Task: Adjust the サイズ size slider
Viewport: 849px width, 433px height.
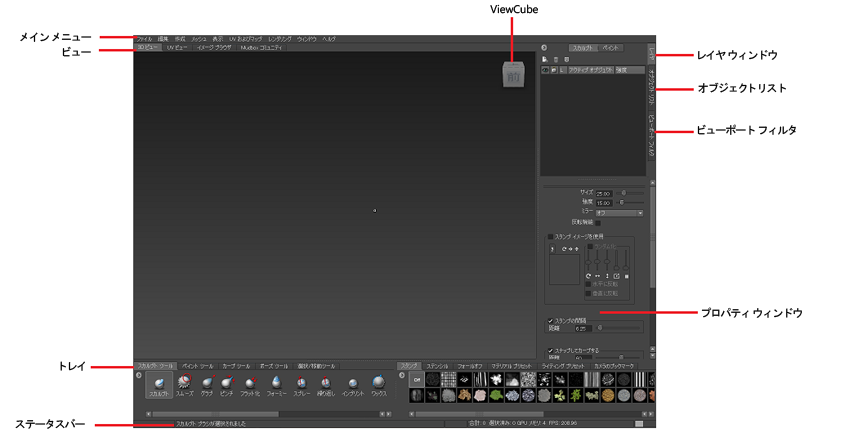Action: coord(630,193)
